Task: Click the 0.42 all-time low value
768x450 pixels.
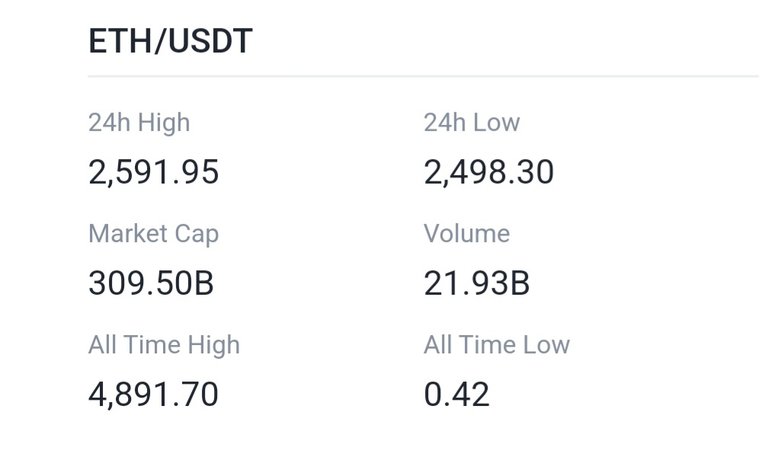Action: 456,394
